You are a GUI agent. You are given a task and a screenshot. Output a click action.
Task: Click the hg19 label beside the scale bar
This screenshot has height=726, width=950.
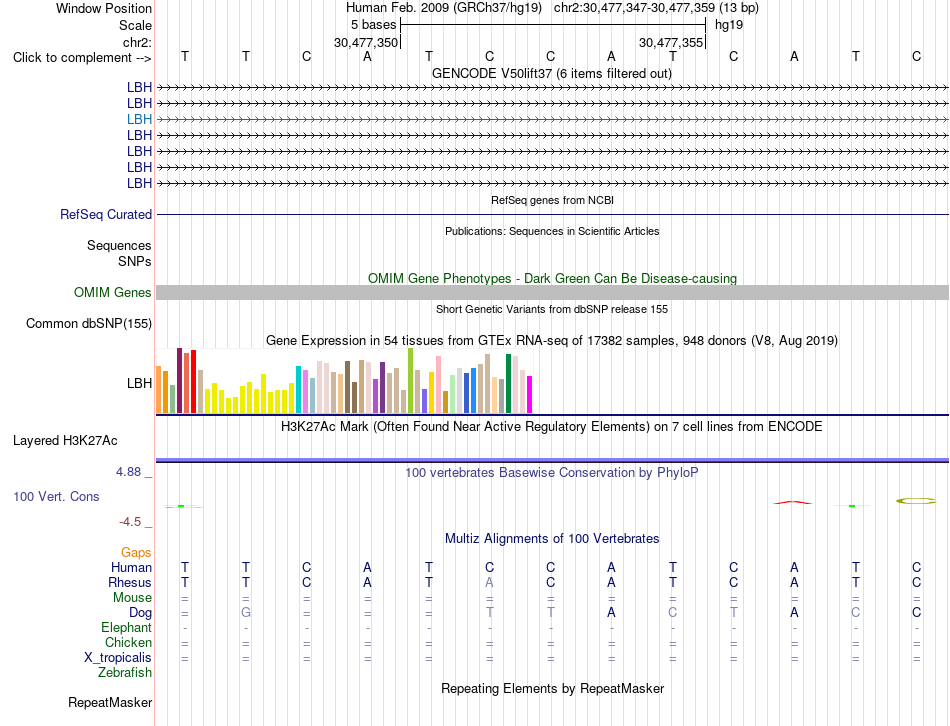coord(729,25)
